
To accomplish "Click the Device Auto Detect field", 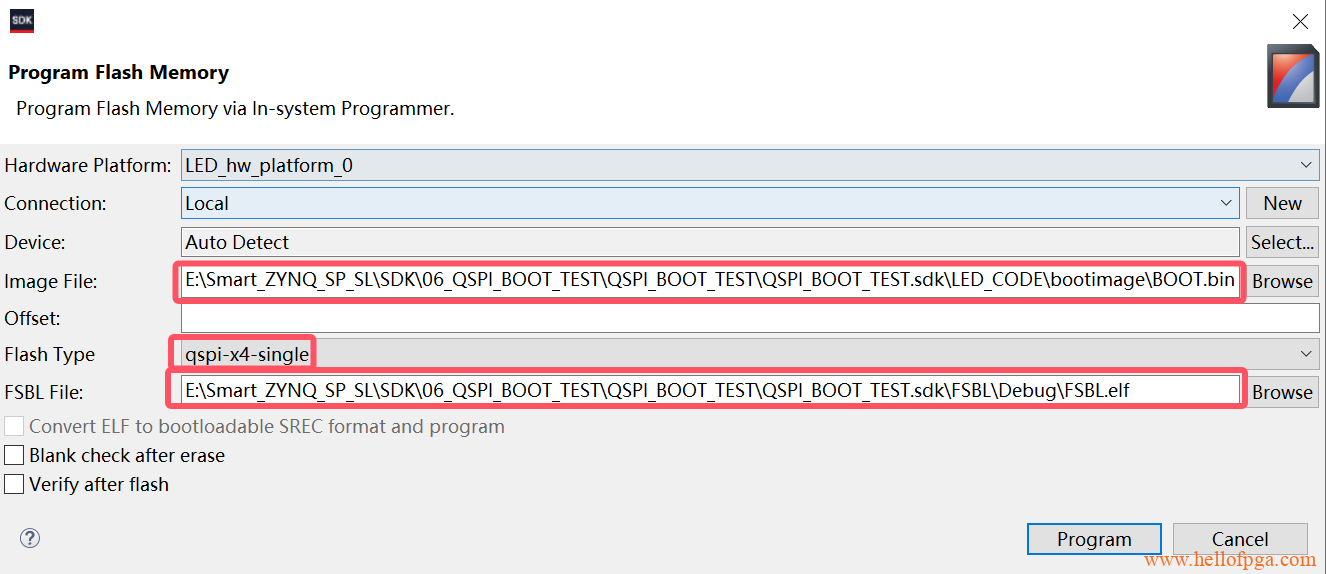I will 710,242.
